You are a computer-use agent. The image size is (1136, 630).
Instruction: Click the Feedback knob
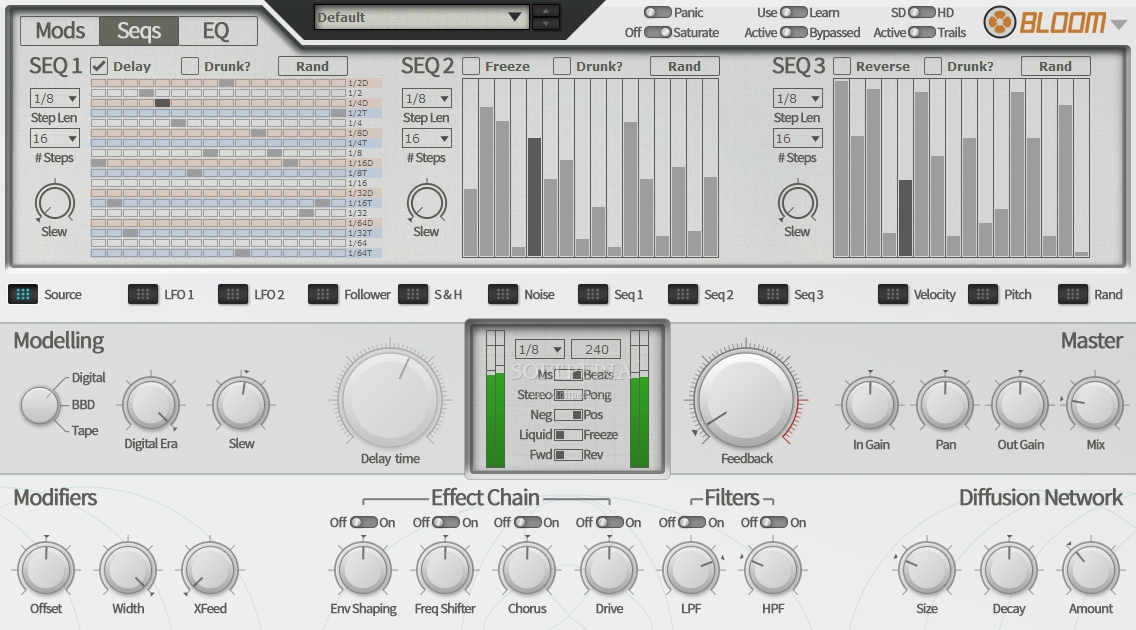point(746,399)
